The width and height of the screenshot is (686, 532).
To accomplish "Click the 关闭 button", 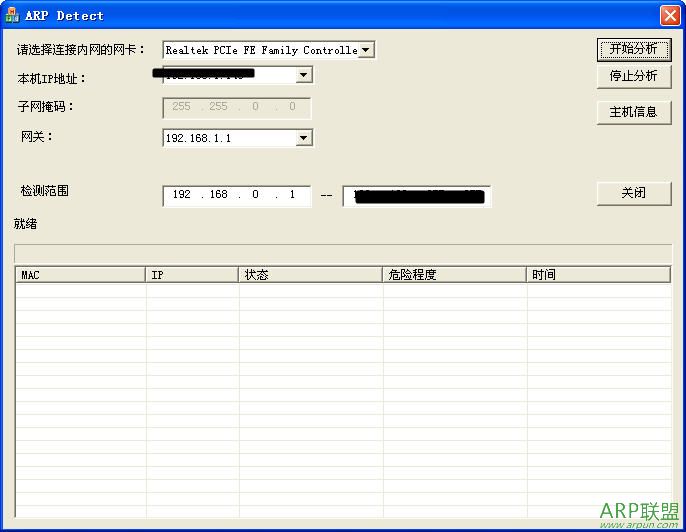I will click(633, 193).
